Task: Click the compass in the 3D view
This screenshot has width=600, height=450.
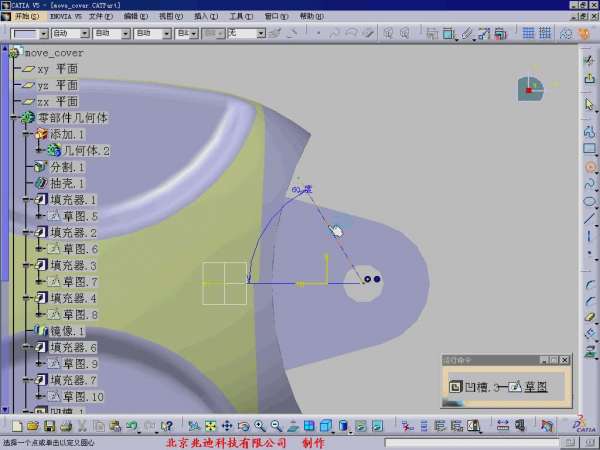Action: click(531, 89)
